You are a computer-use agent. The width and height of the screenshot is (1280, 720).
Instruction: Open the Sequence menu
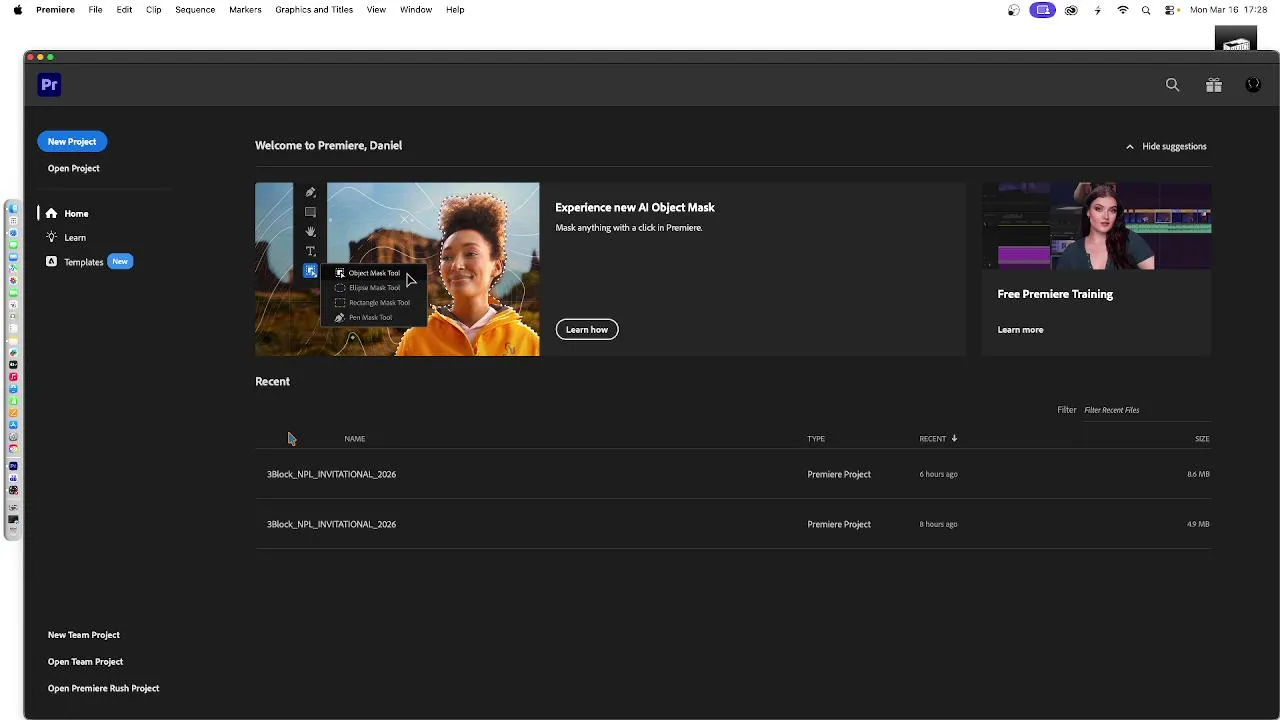(195, 9)
